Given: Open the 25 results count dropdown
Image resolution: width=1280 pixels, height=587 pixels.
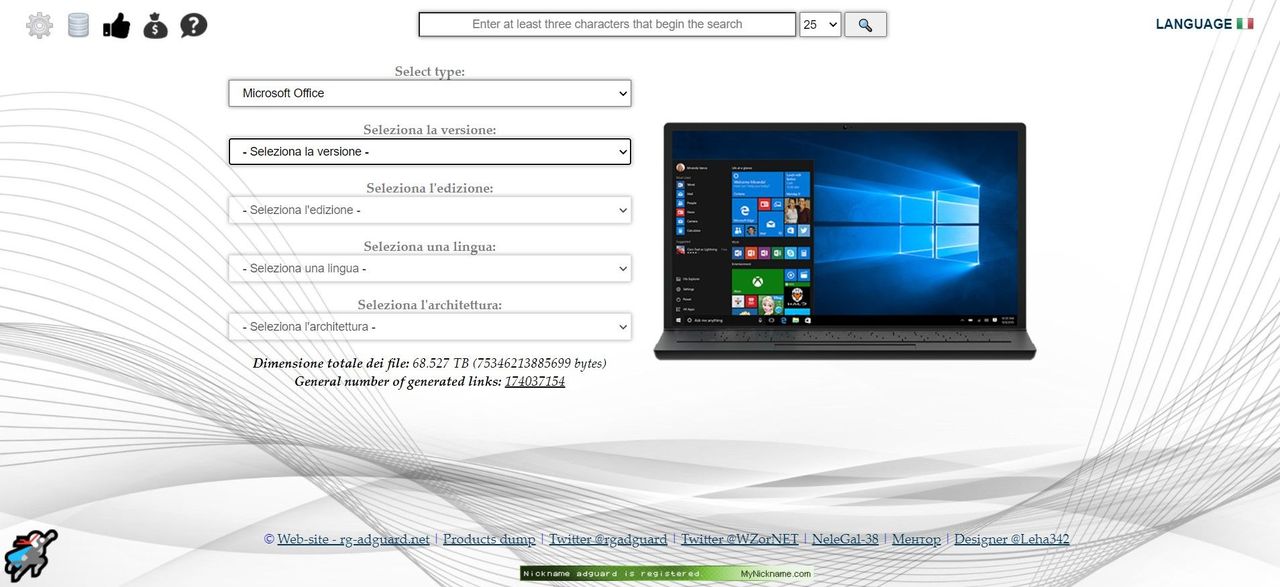Looking at the screenshot, I should pyautogui.click(x=820, y=24).
